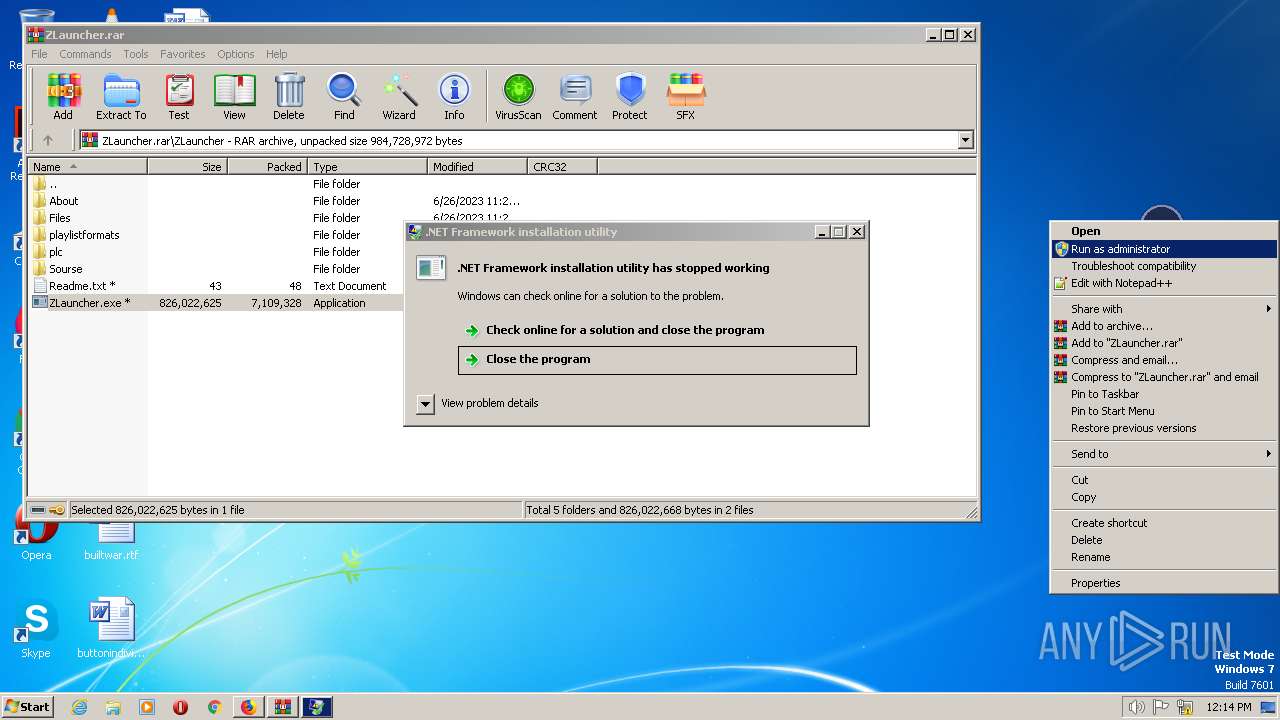Click the taskbar clock showing 12:14 PM
This screenshot has width=1280, height=720.
(1228, 707)
